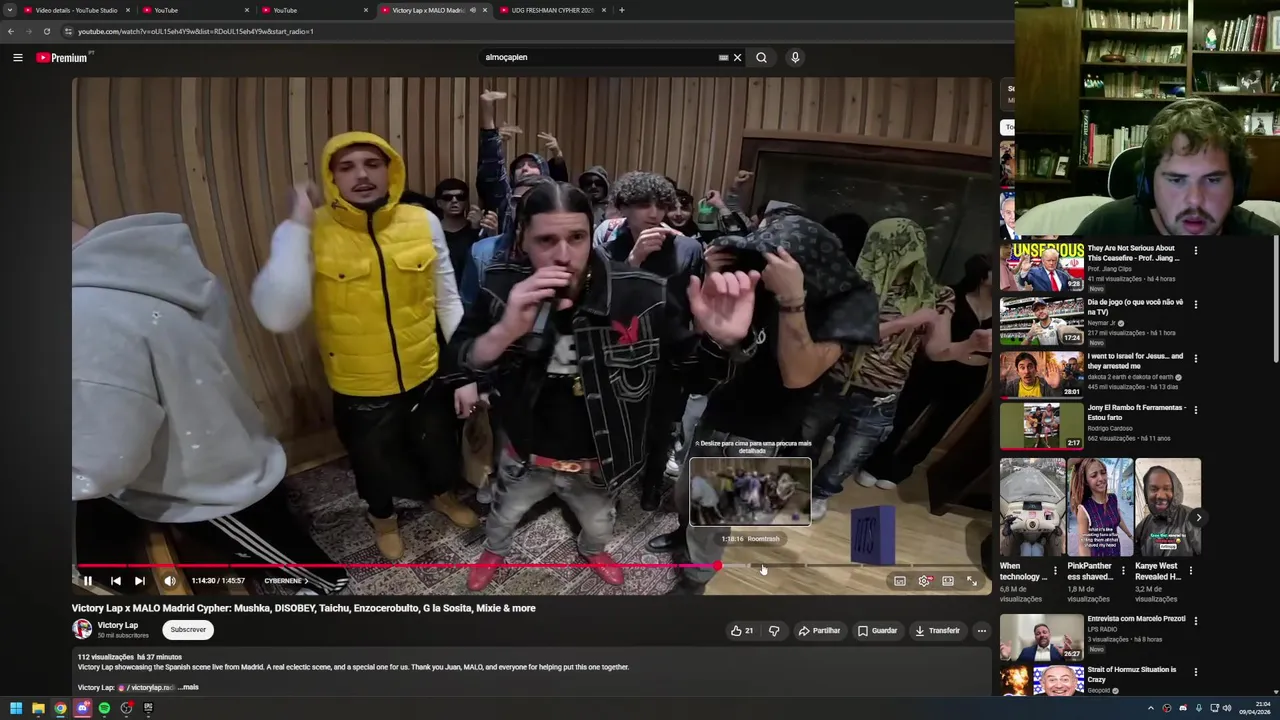
Task: Open options for Jony El Rambo video
Action: point(1195,409)
